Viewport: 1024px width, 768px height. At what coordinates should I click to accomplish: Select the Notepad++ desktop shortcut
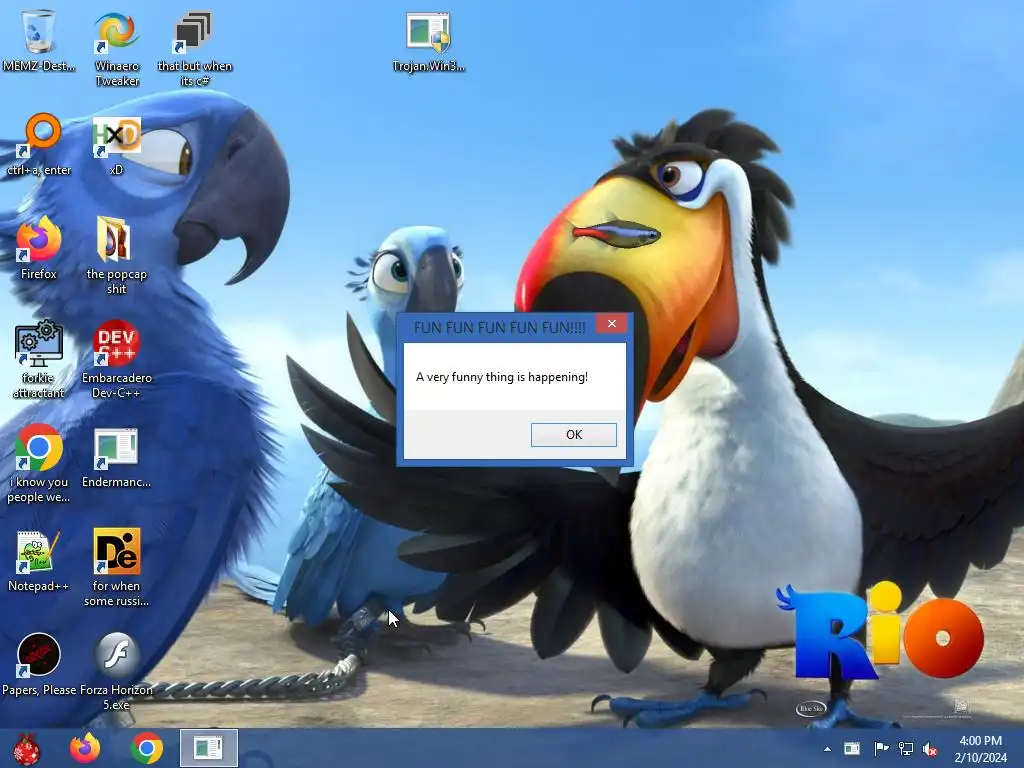[x=39, y=560]
